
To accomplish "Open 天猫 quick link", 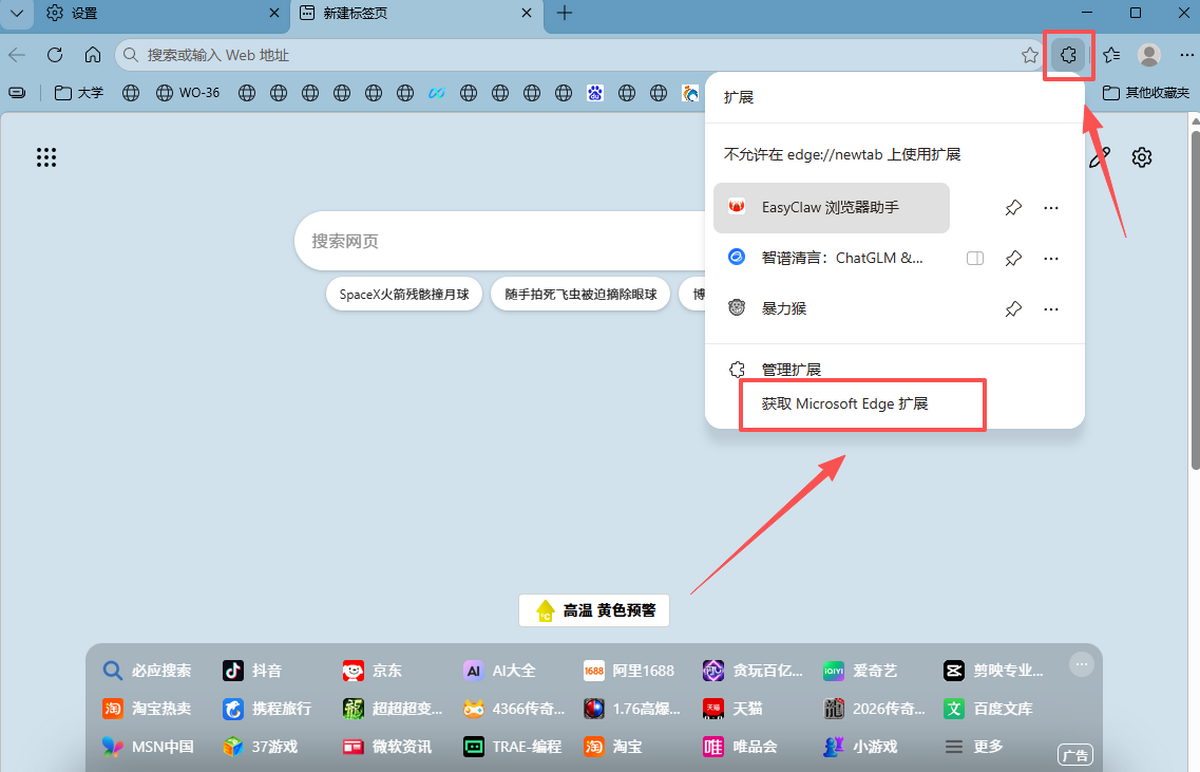I will coord(732,708).
